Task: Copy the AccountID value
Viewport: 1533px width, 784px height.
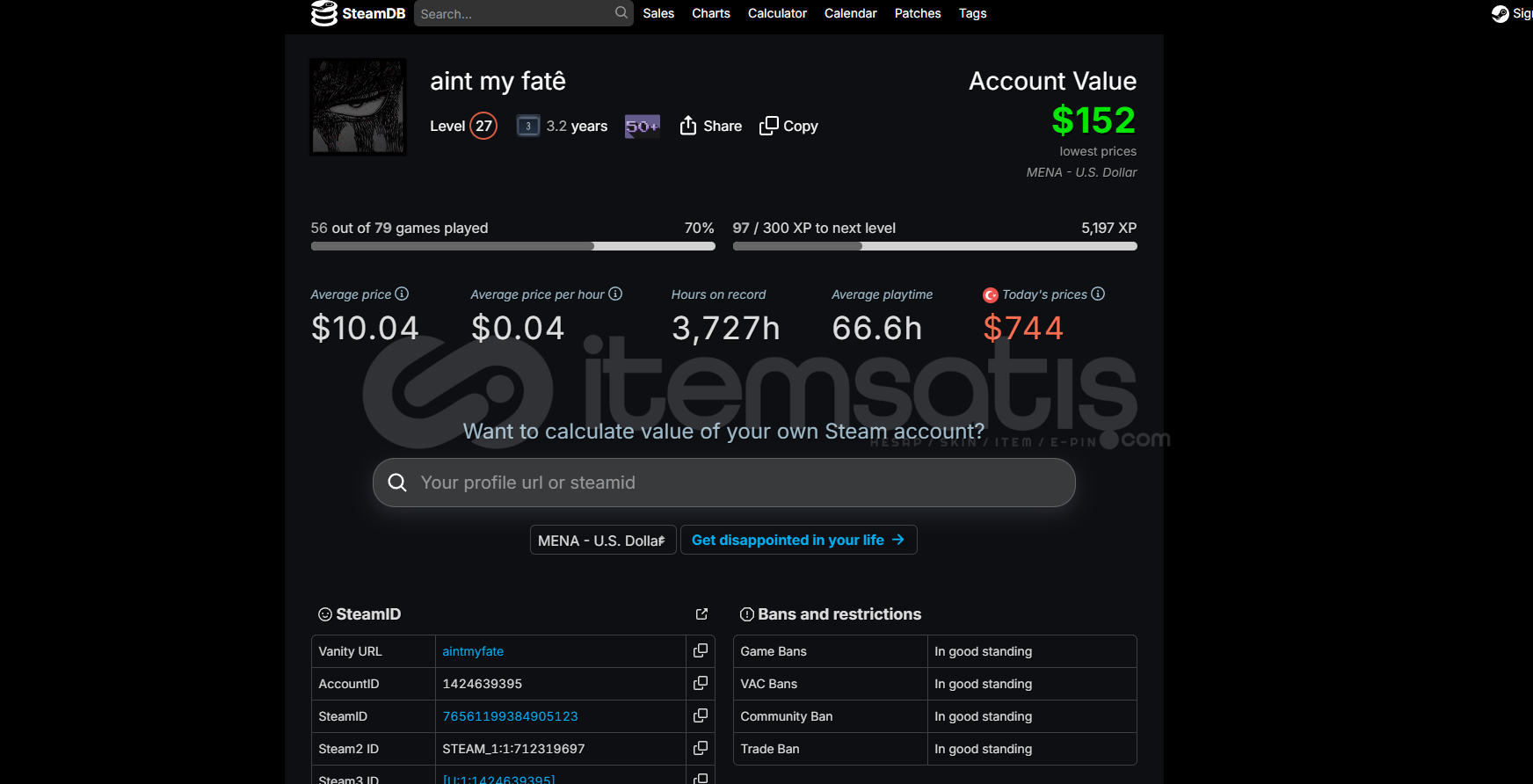Action: click(x=701, y=684)
